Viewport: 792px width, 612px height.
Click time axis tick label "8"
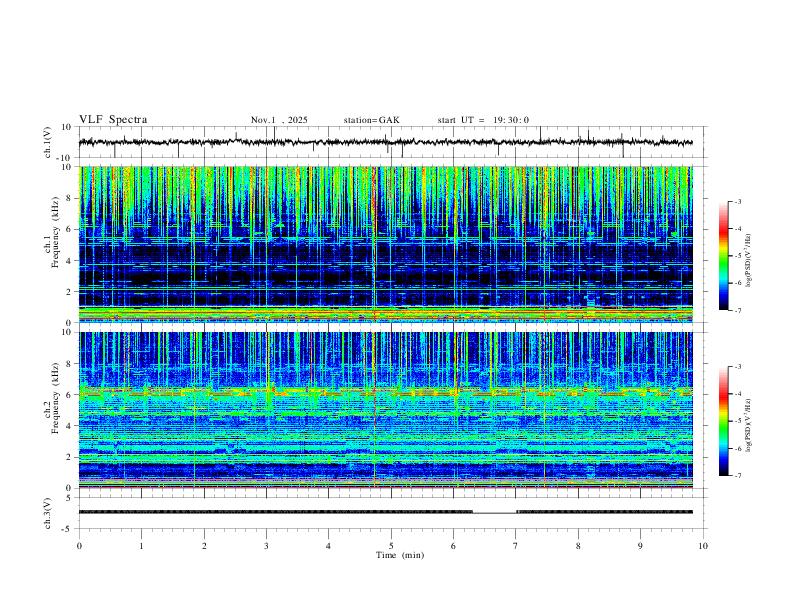(578, 546)
